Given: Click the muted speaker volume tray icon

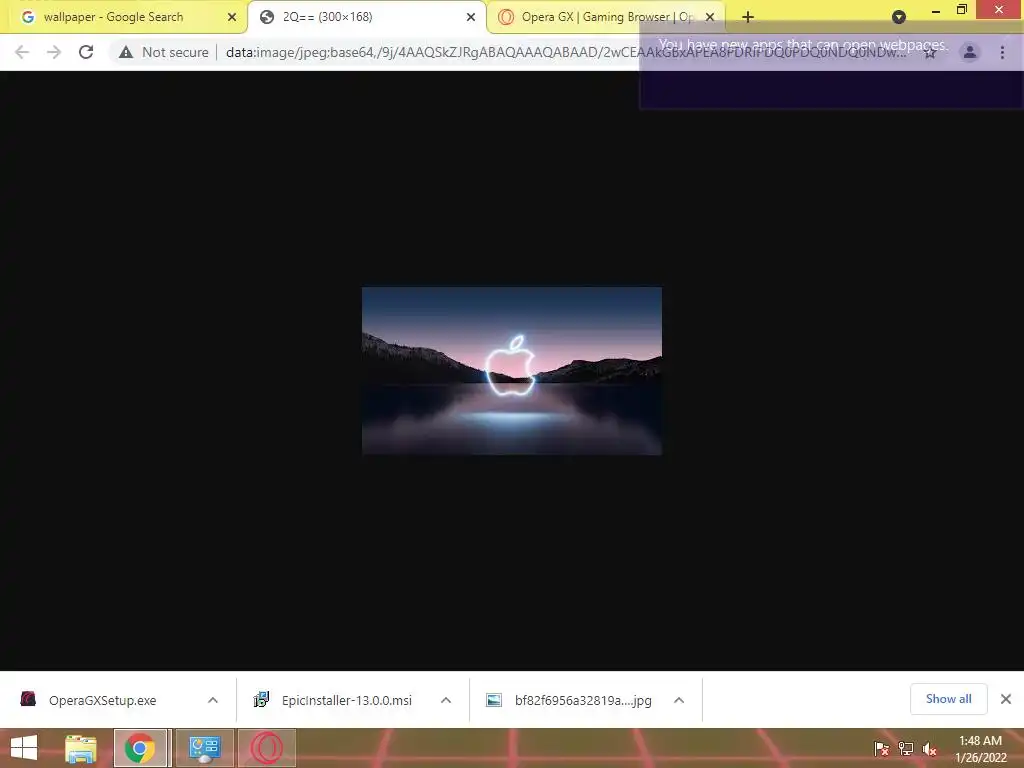Looking at the screenshot, I should (929, 749).
